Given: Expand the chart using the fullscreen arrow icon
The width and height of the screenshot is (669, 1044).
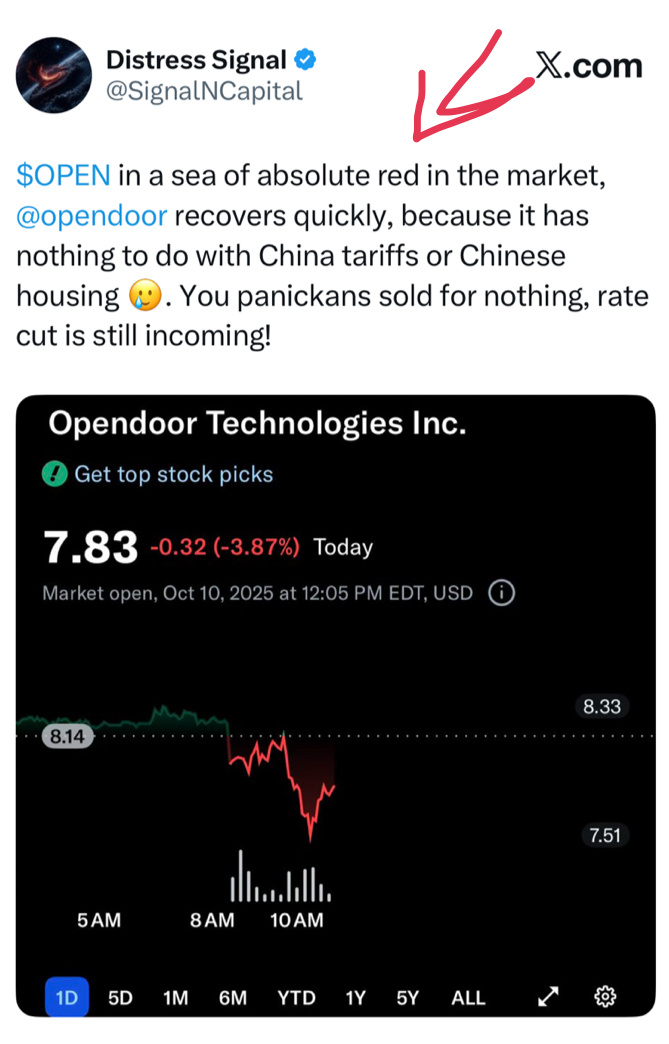Looking at the screenshot, I should pos(548,996).
